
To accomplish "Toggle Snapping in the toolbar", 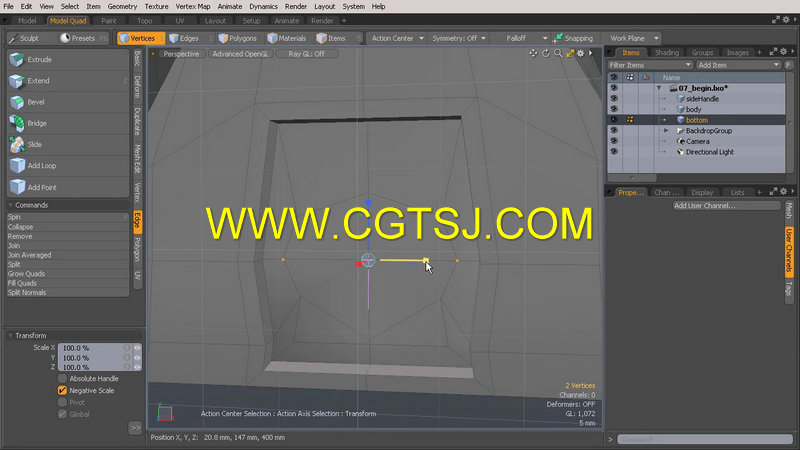I will [x=574, y=38].
